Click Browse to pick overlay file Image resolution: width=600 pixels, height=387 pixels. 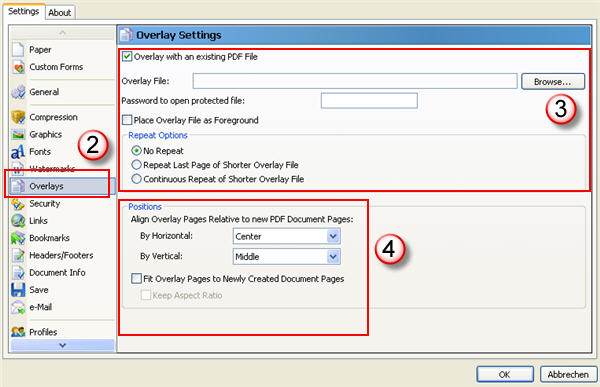553,82
